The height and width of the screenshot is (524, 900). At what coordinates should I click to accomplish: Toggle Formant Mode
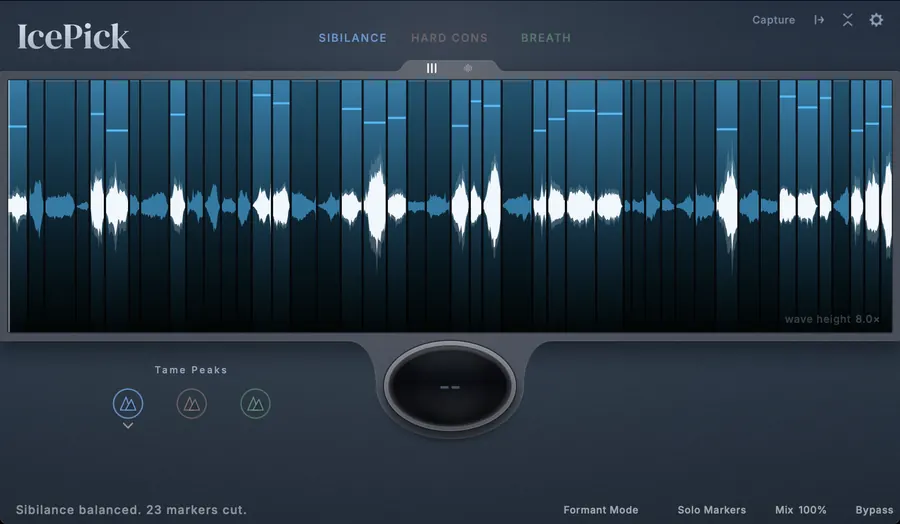(x=601, y=510)
